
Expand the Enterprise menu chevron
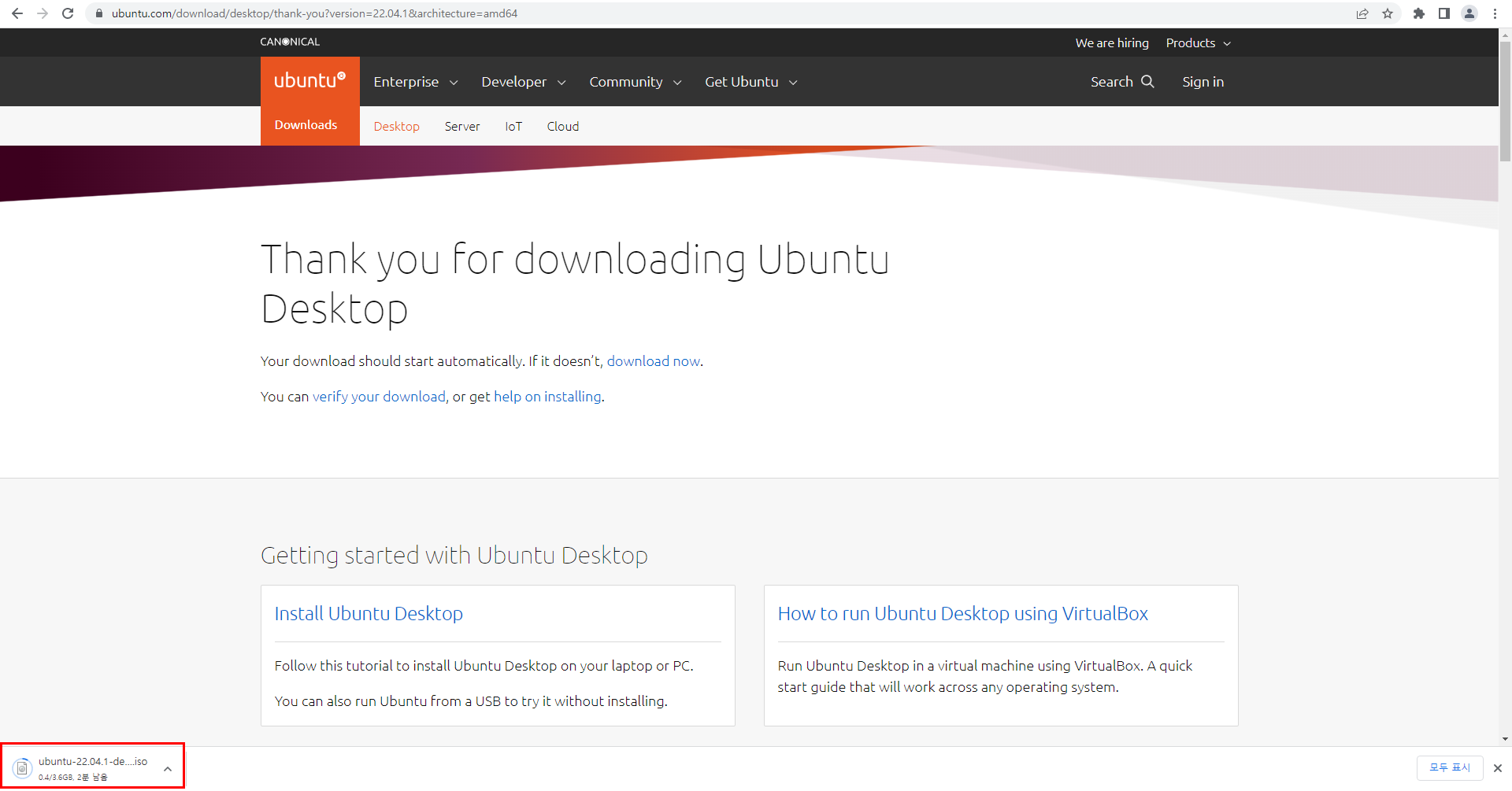454,83
